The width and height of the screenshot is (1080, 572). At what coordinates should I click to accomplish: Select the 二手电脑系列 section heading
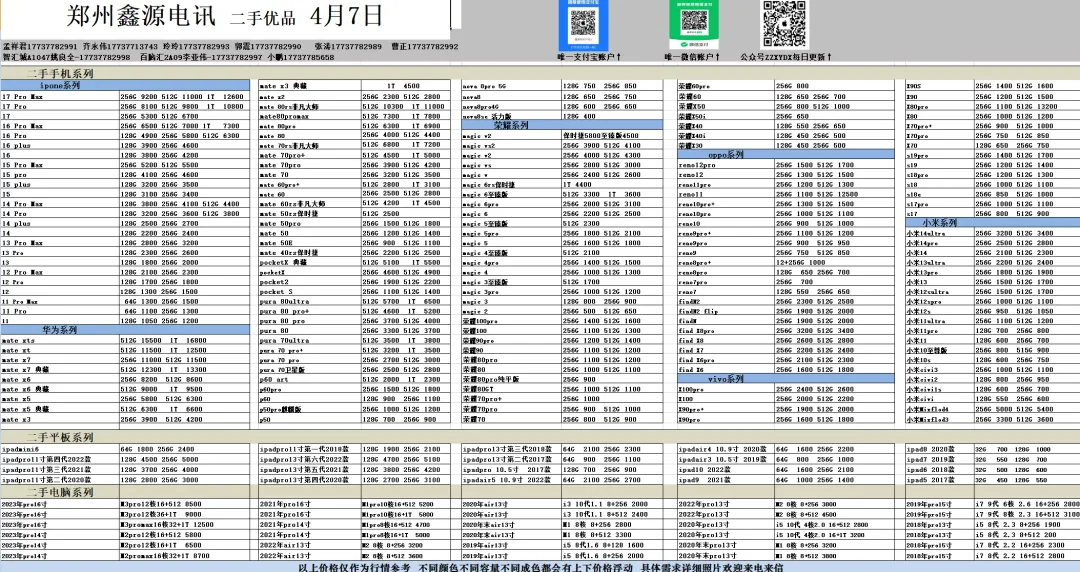(x=60, y=493)
